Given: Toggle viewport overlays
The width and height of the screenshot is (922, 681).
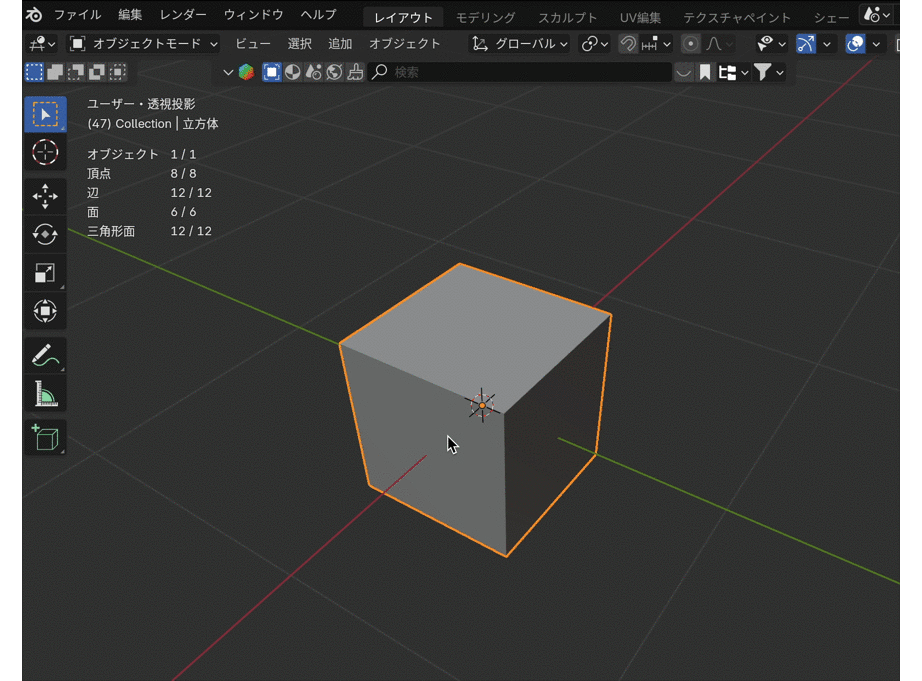Looking at the screenshot, I should (856, 44).
